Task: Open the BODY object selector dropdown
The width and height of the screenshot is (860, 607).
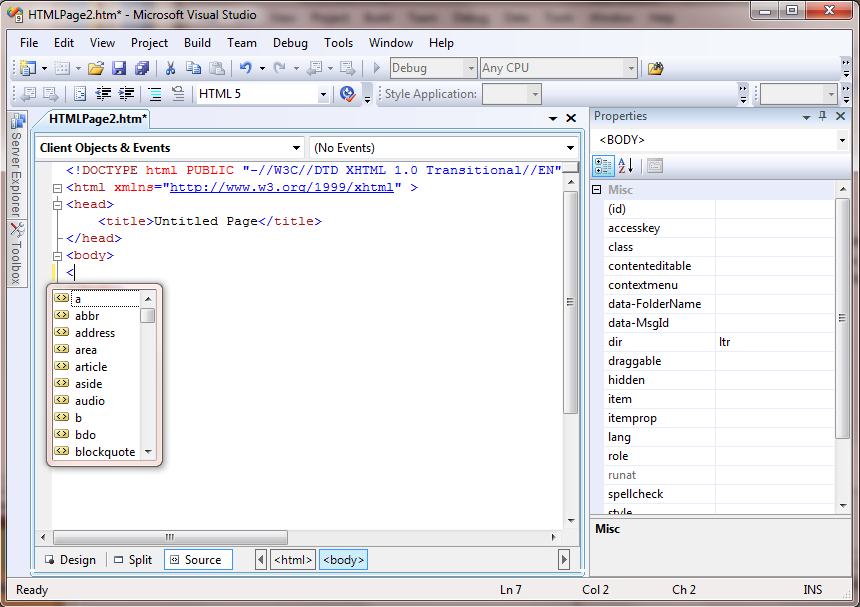Action: [842, 140]
